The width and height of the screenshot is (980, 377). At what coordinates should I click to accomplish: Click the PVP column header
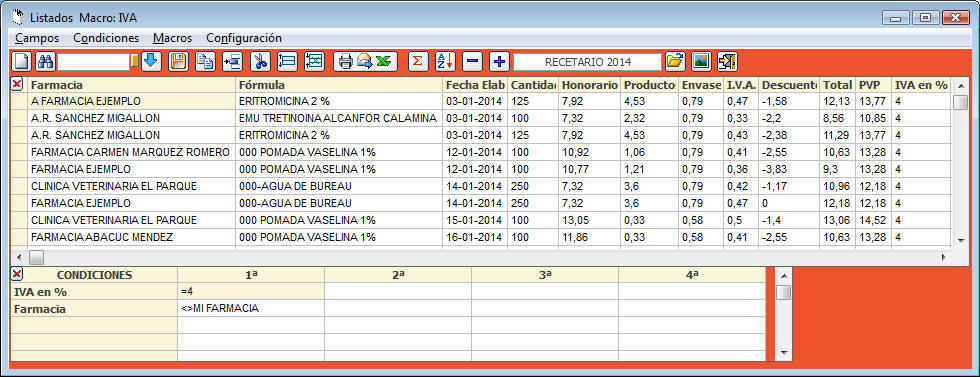873,84
